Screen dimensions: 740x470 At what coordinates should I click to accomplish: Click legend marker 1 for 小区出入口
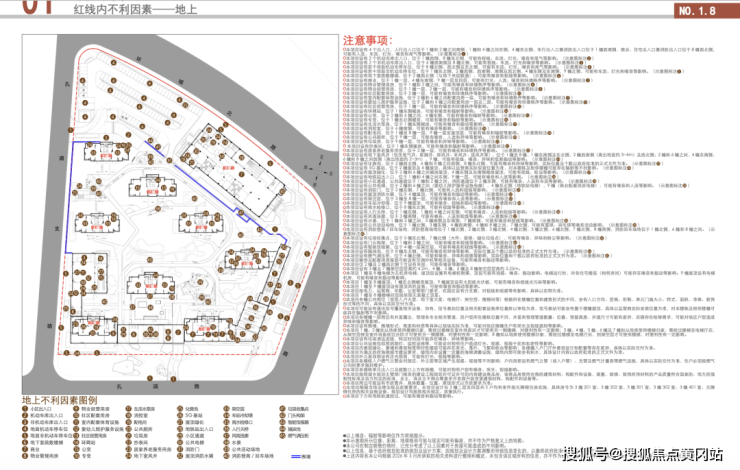(25, 409)
